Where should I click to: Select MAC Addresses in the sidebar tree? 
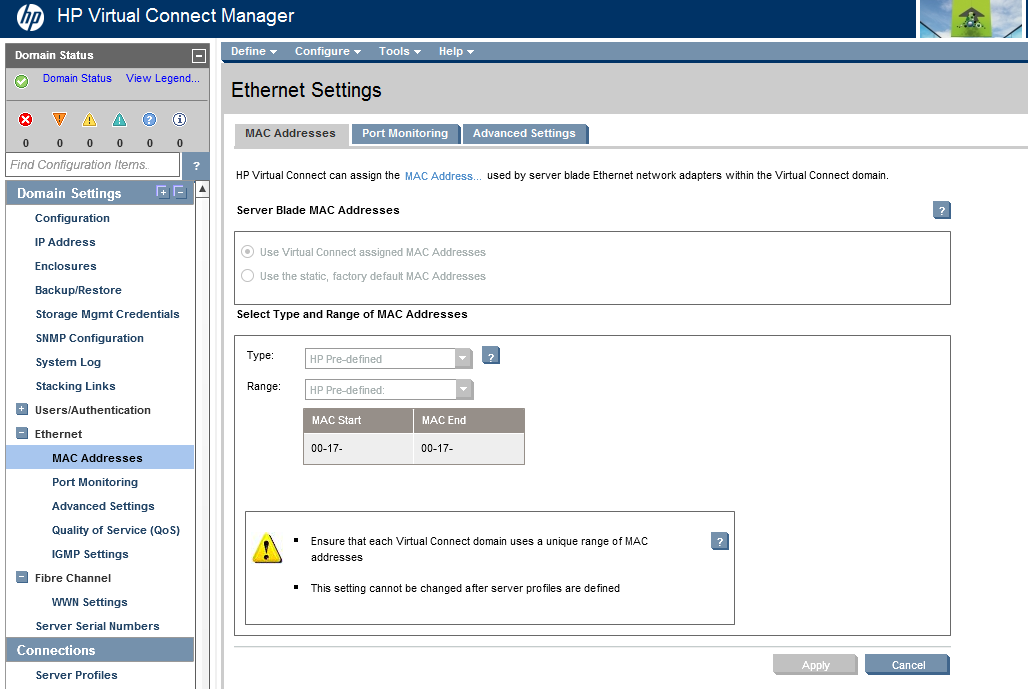pyautogui.click(x=100, y=458)
